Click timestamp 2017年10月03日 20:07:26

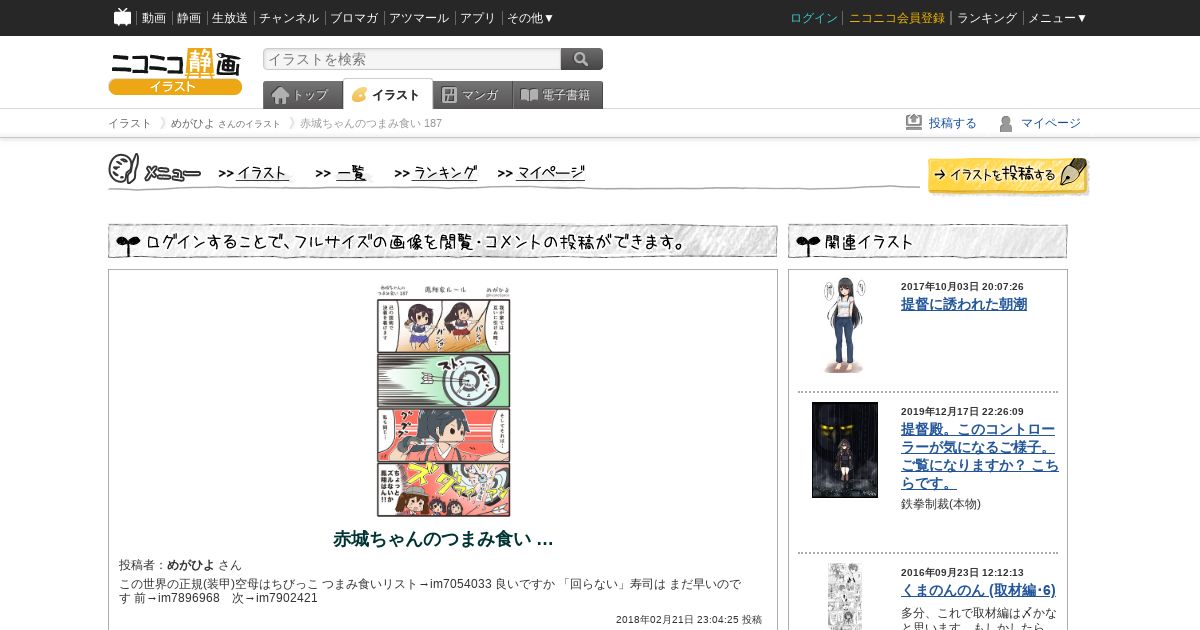[962, 287]
